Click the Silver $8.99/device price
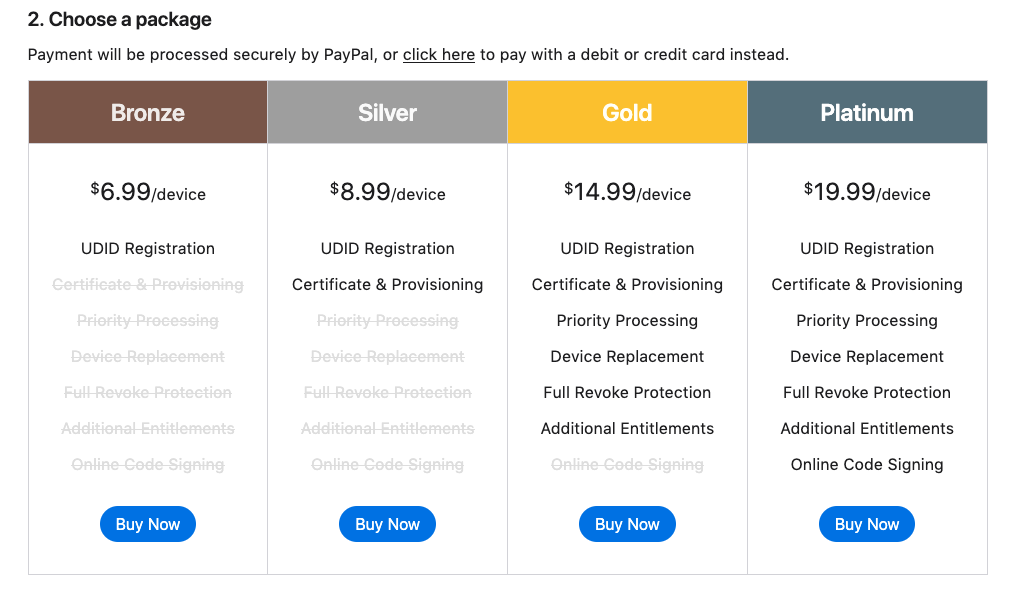 [x=388, y=192]
